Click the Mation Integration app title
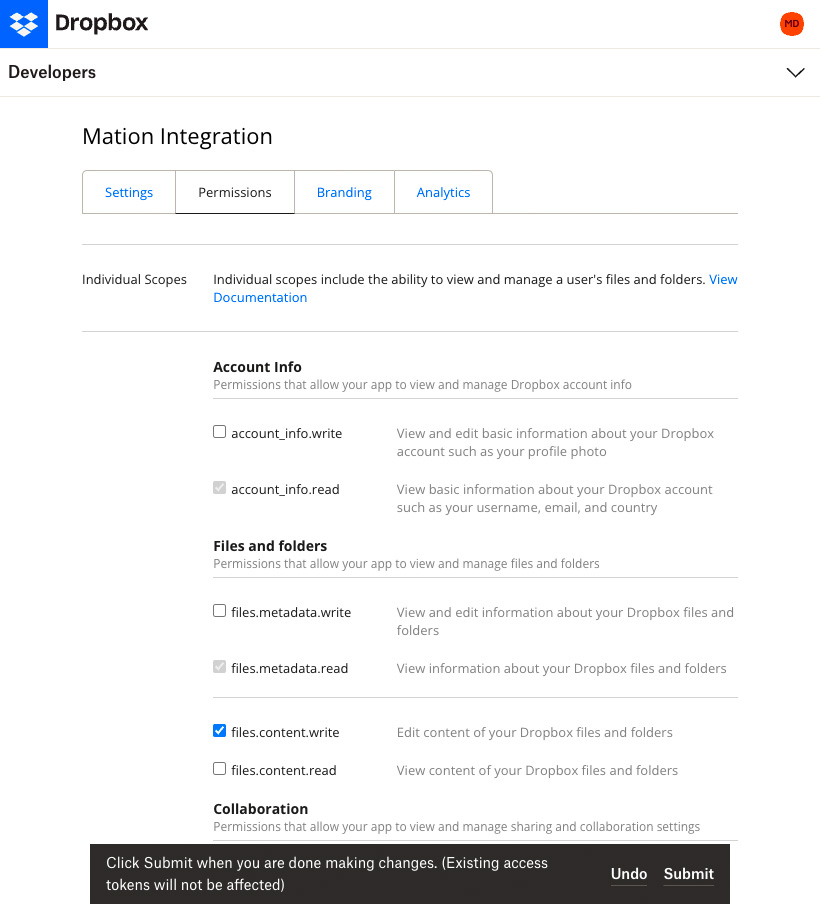The height and width of the screenshot is (920, 820). point(177,136)
